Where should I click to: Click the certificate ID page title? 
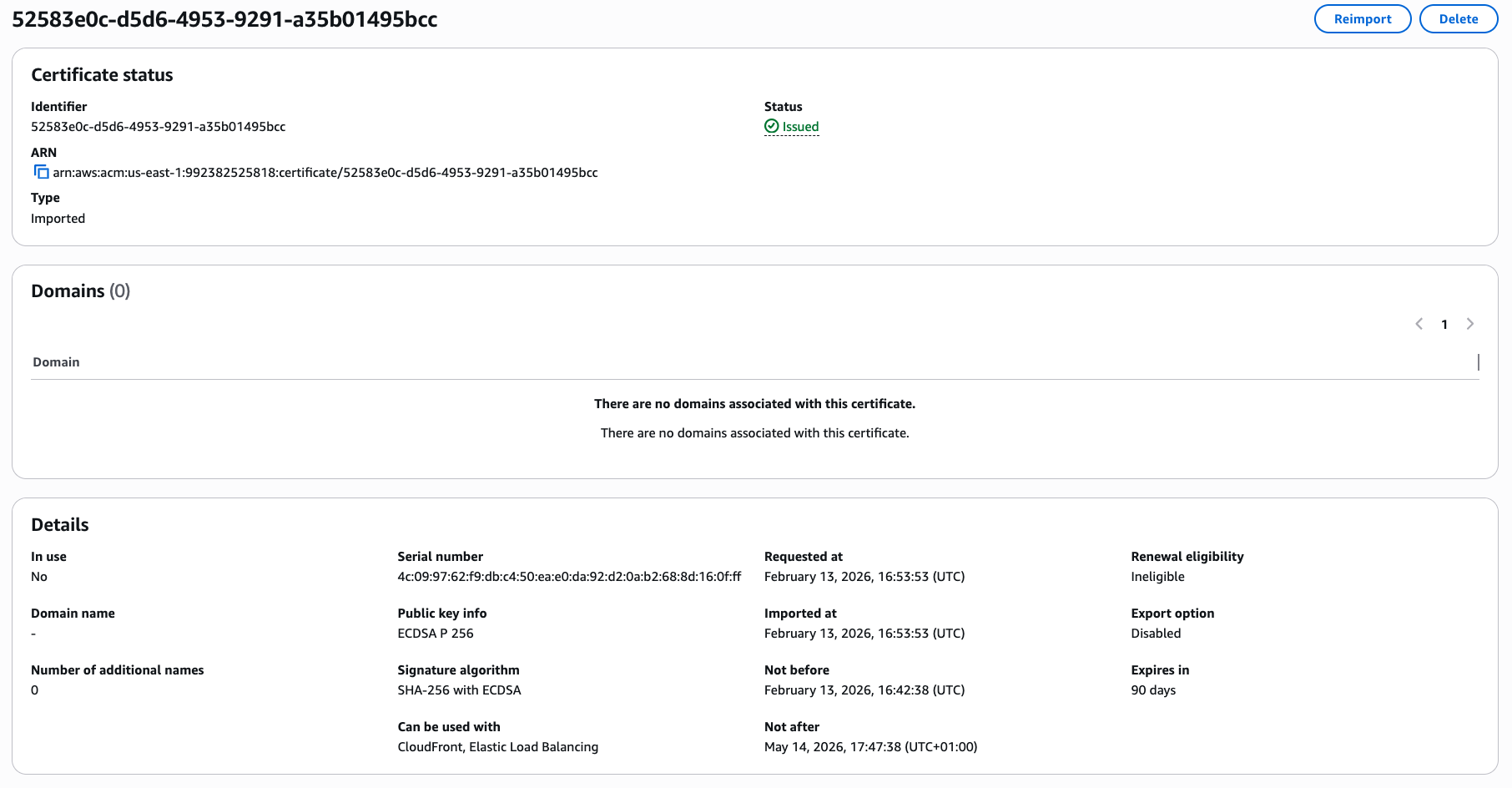pyautogui.click(x=224, y=19)
